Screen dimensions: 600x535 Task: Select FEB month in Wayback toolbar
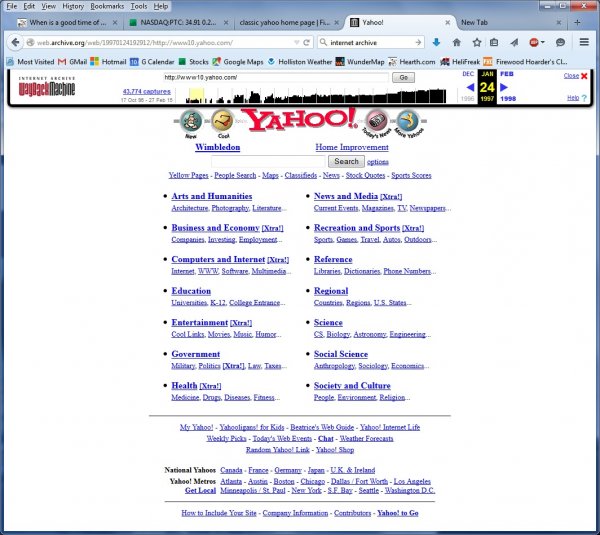[x=507, y=73]
